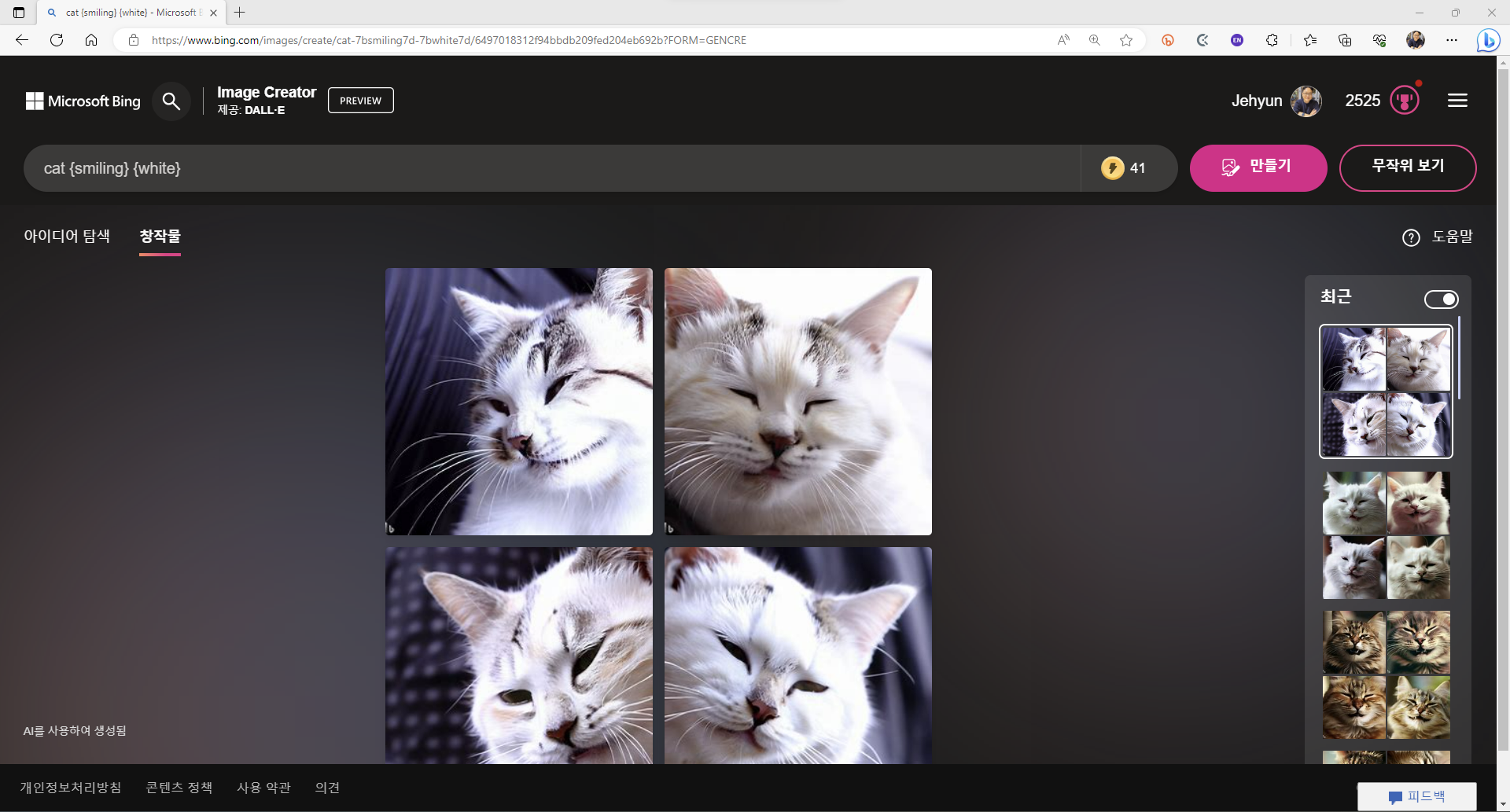Open the hamburger menu
Screen dimensions: 1510x812
1457,101
